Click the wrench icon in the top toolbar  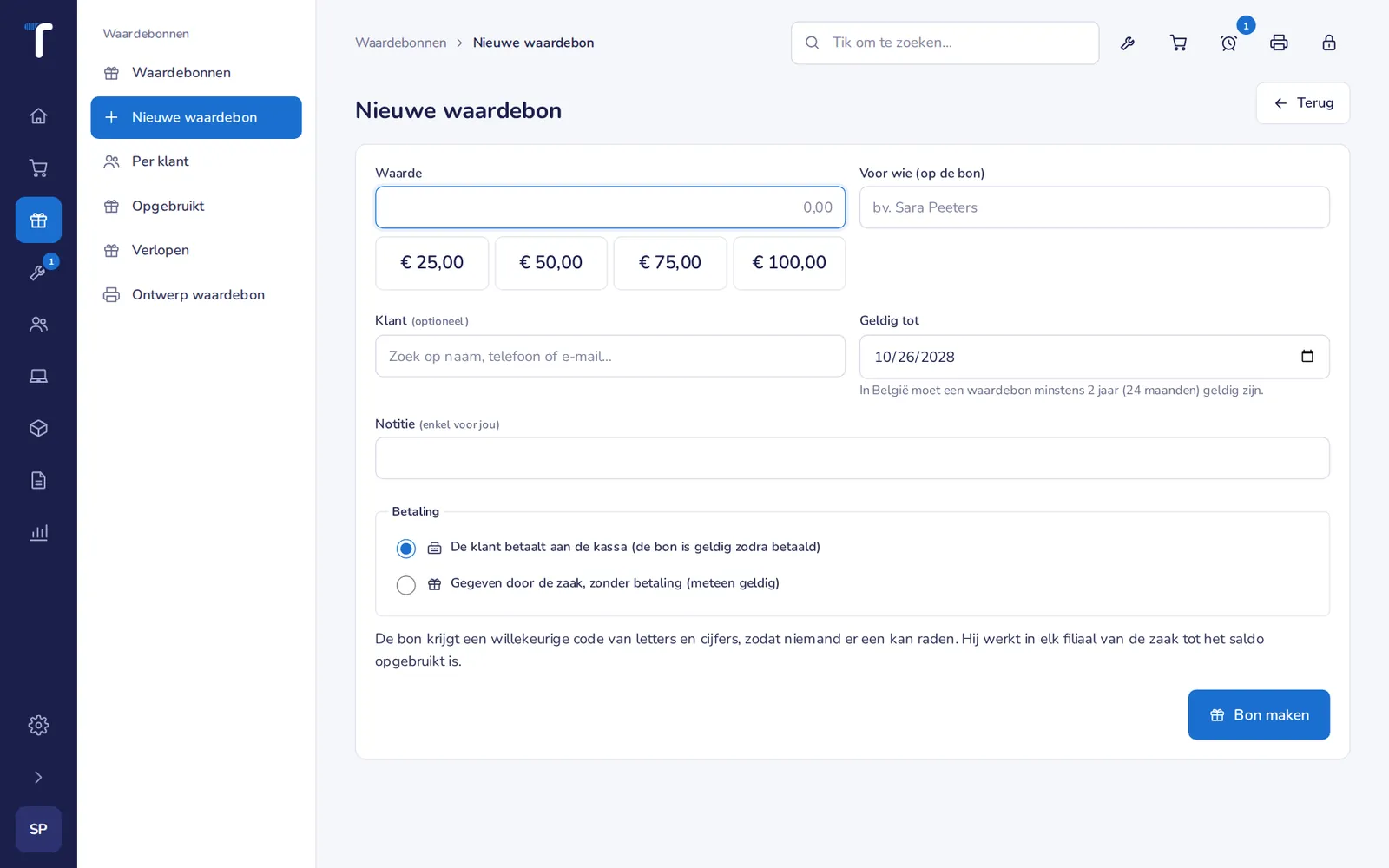click(1128, 43)
